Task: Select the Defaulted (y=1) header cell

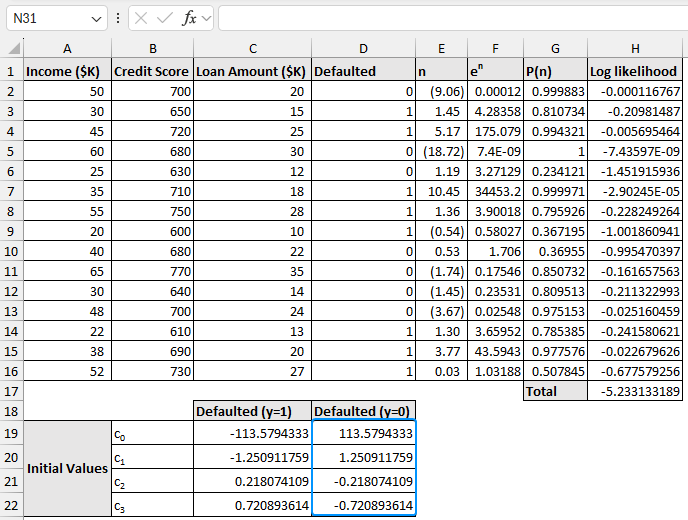Action: (252, 411)
